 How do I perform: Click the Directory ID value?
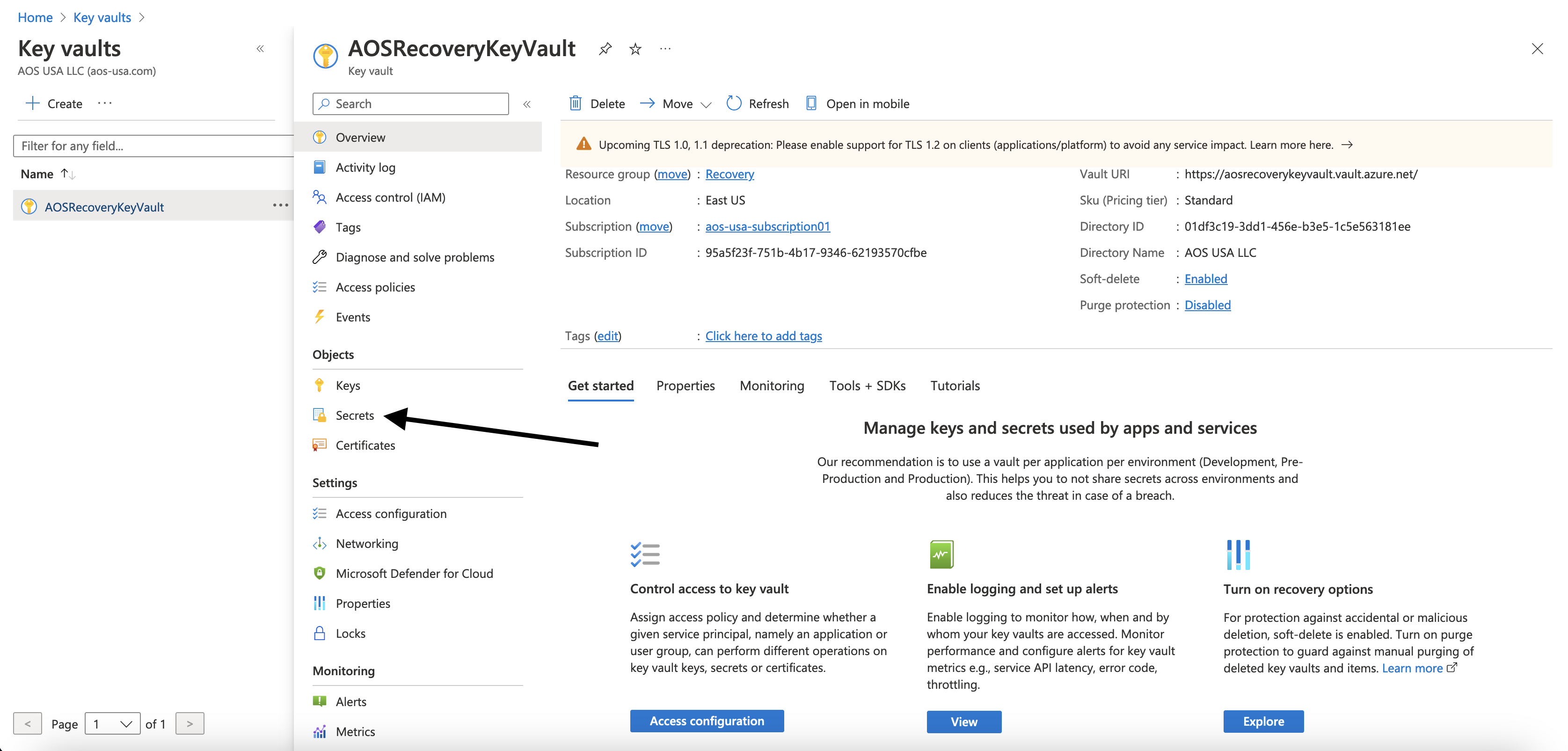[1297, 226]
